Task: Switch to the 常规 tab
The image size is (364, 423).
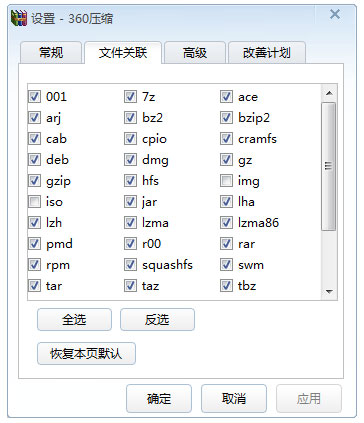Action: pos(51,53)
